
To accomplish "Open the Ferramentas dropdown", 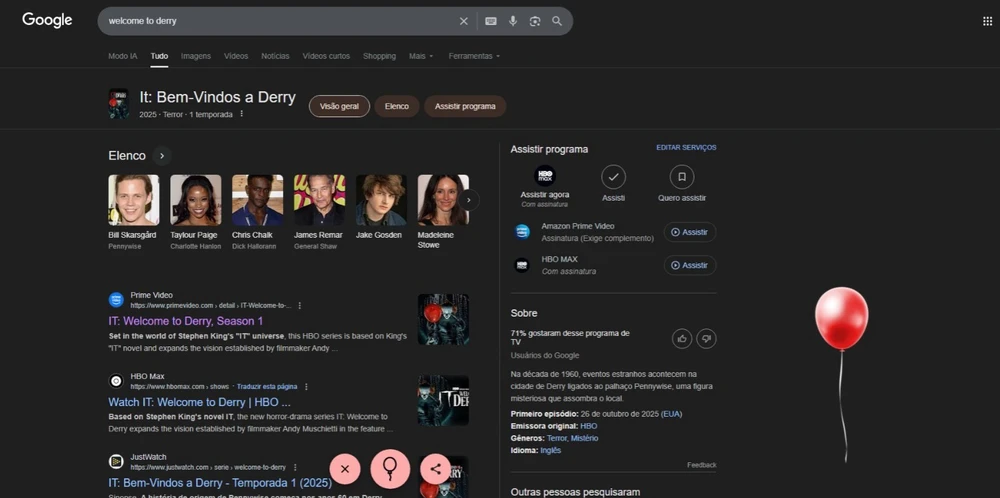I will coord(474,56).
